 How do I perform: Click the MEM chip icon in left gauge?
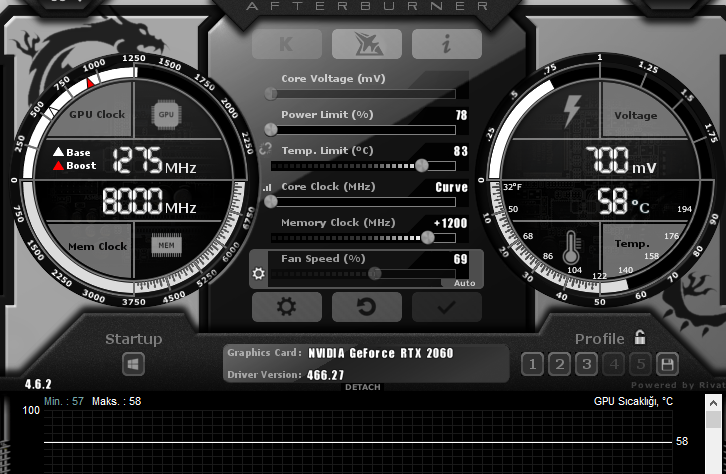pos(167,245)
